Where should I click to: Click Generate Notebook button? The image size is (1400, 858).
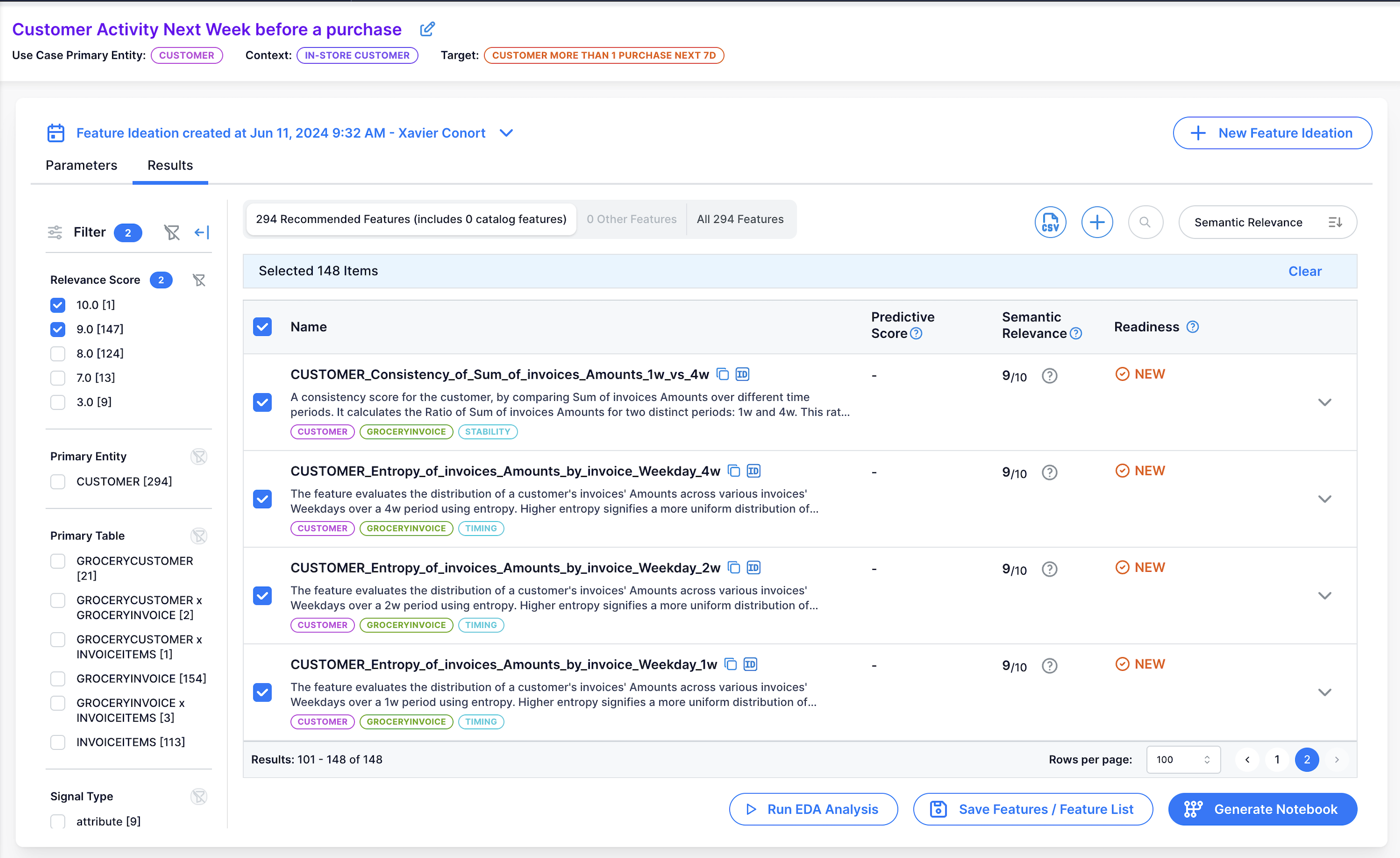click(1262, 809)
